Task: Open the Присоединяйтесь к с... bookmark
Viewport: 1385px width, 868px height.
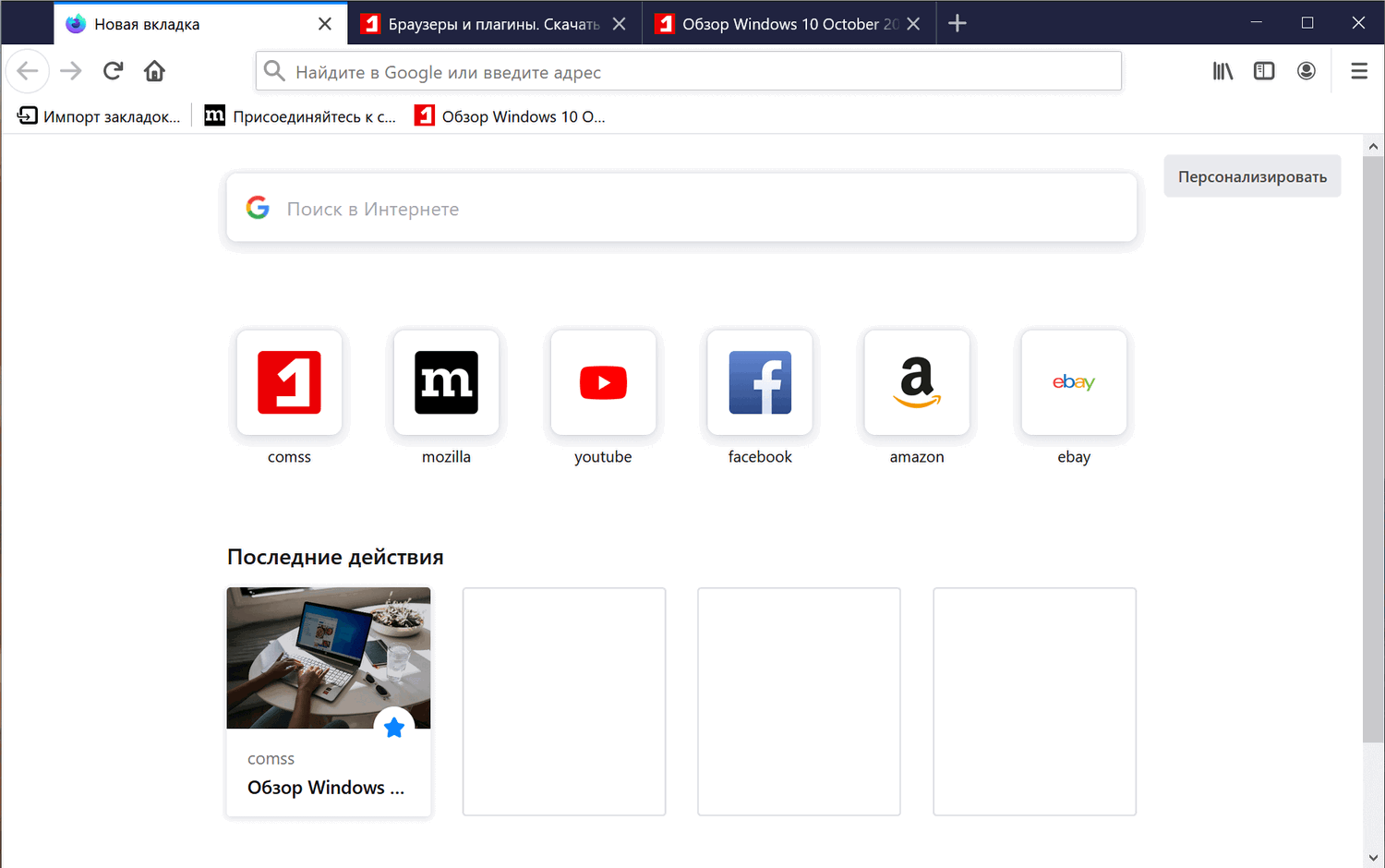Action: [x=300, y=116]
